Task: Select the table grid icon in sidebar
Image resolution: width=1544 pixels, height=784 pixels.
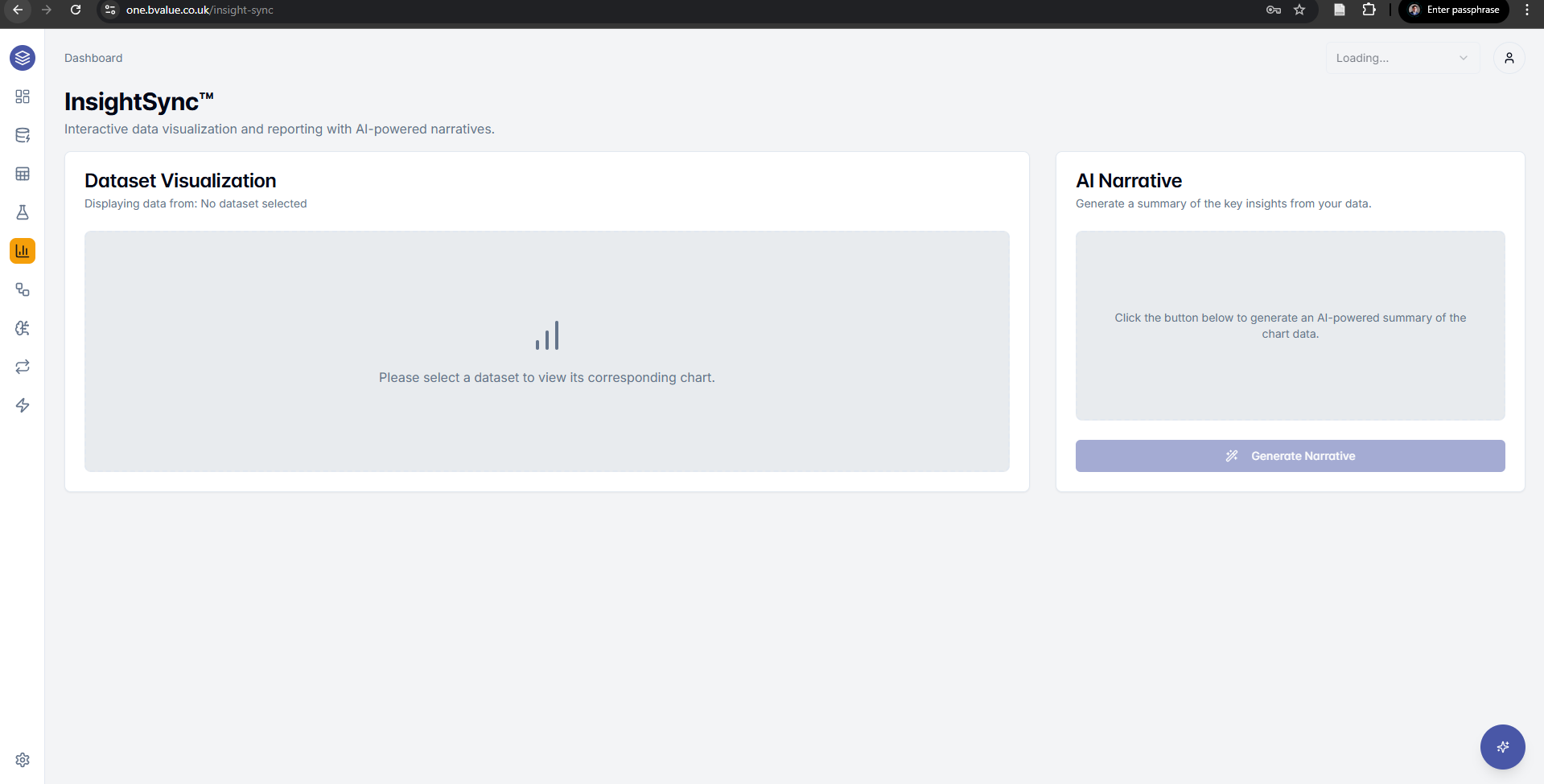Action: [23, 174]
